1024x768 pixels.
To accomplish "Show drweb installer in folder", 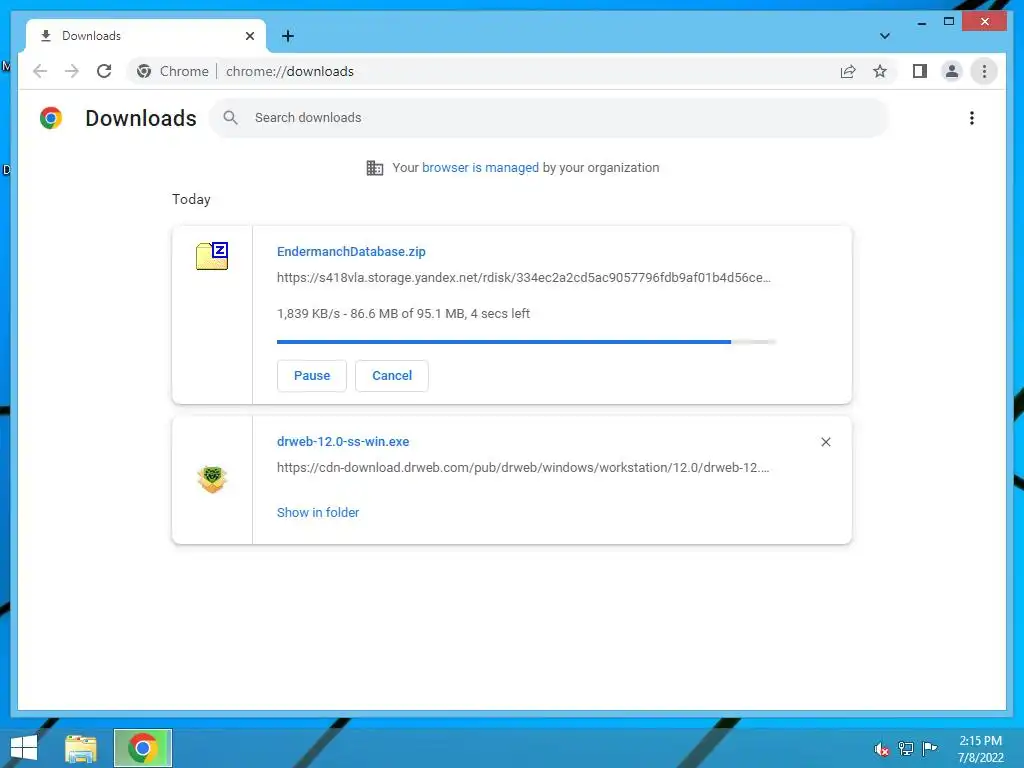I will click(318, 513).
